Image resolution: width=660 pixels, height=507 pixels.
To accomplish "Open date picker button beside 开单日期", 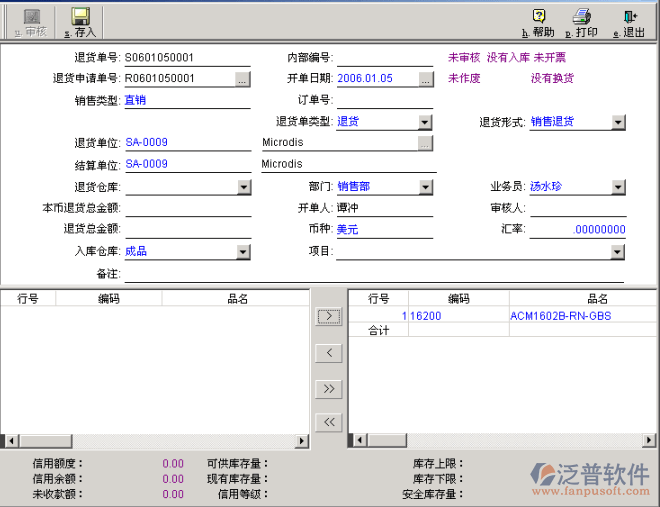I will click(425, 78).
